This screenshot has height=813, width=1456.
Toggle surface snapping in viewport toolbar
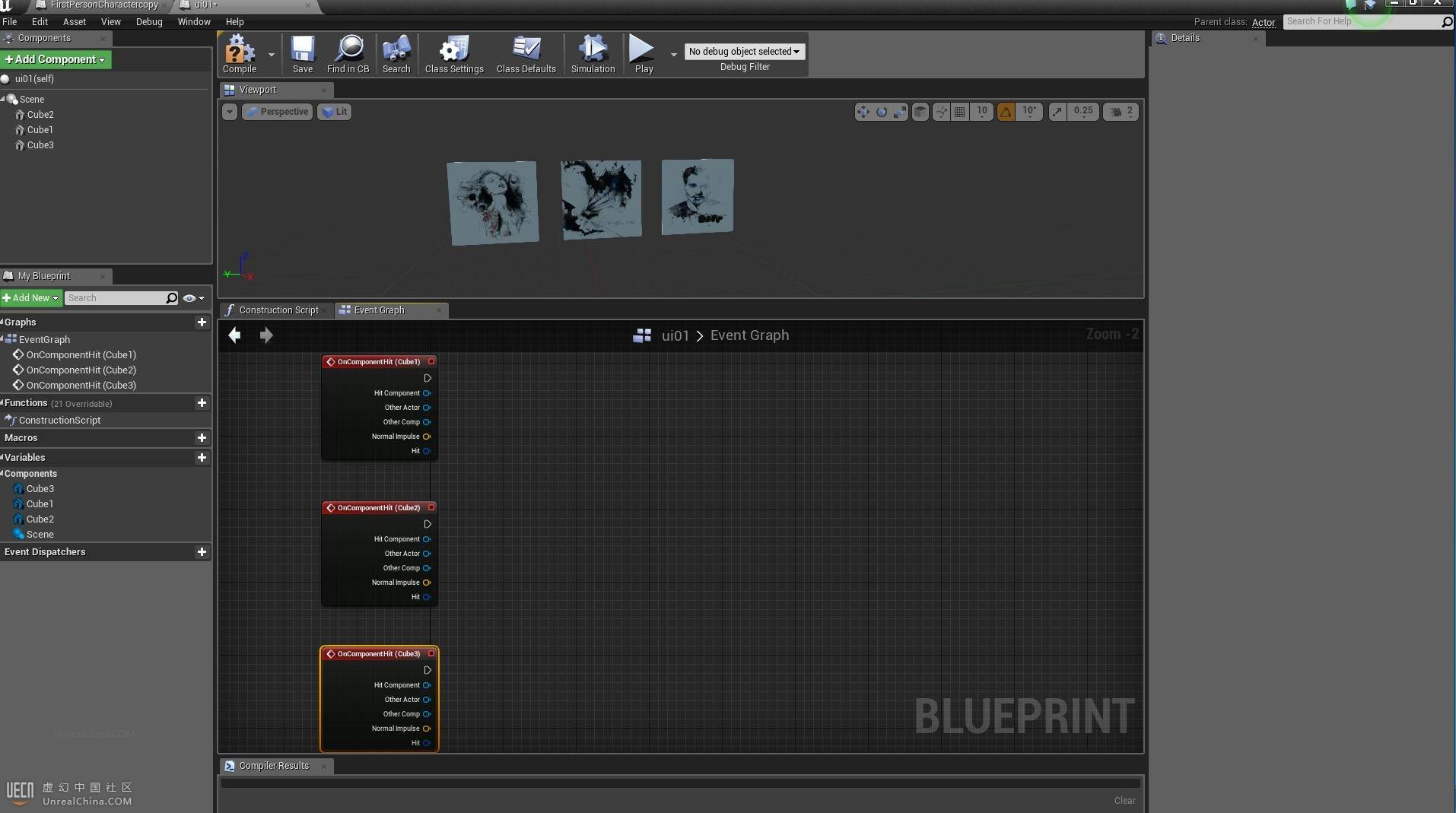[942, 112]
